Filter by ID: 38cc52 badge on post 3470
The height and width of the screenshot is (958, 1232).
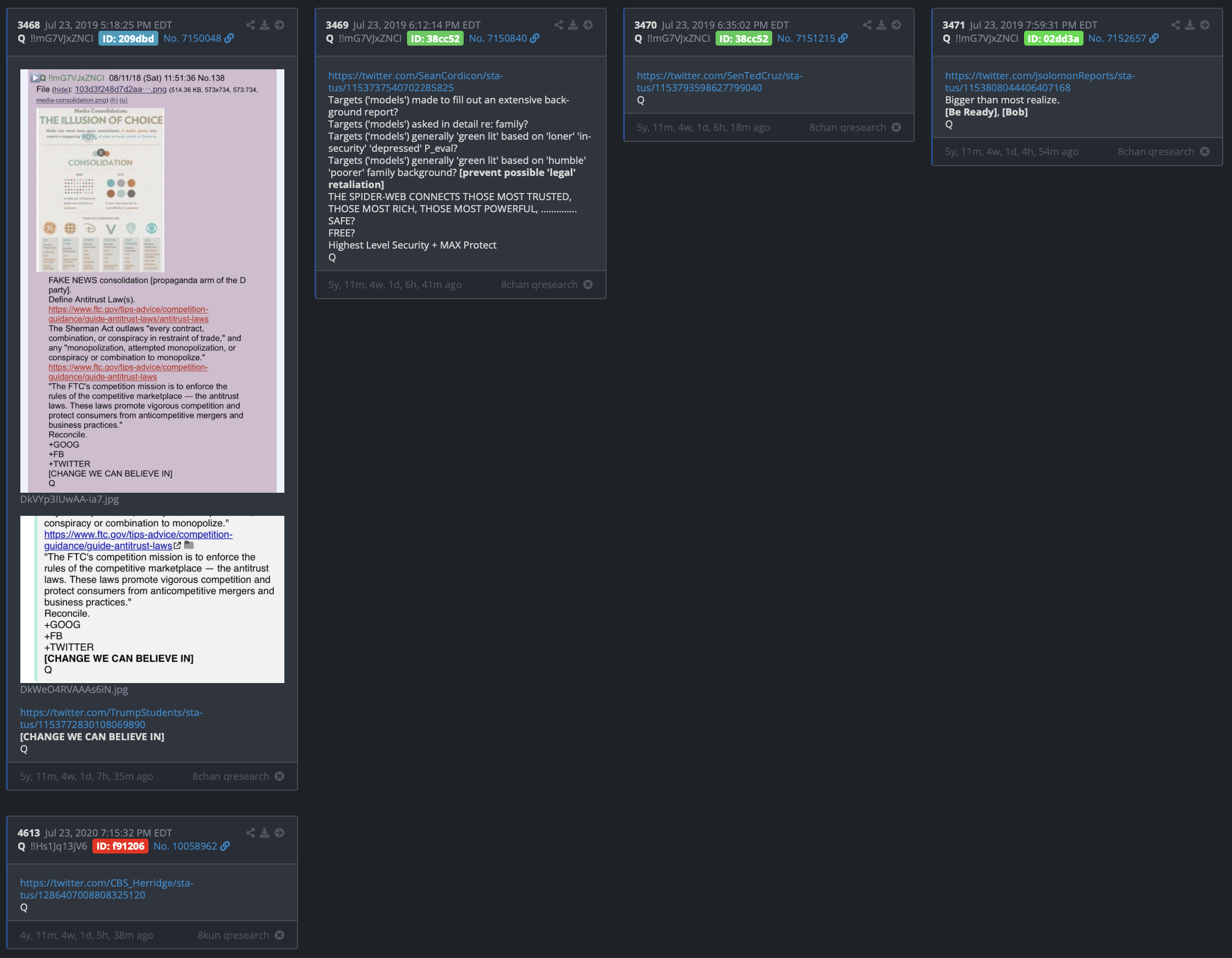point(744,38)
